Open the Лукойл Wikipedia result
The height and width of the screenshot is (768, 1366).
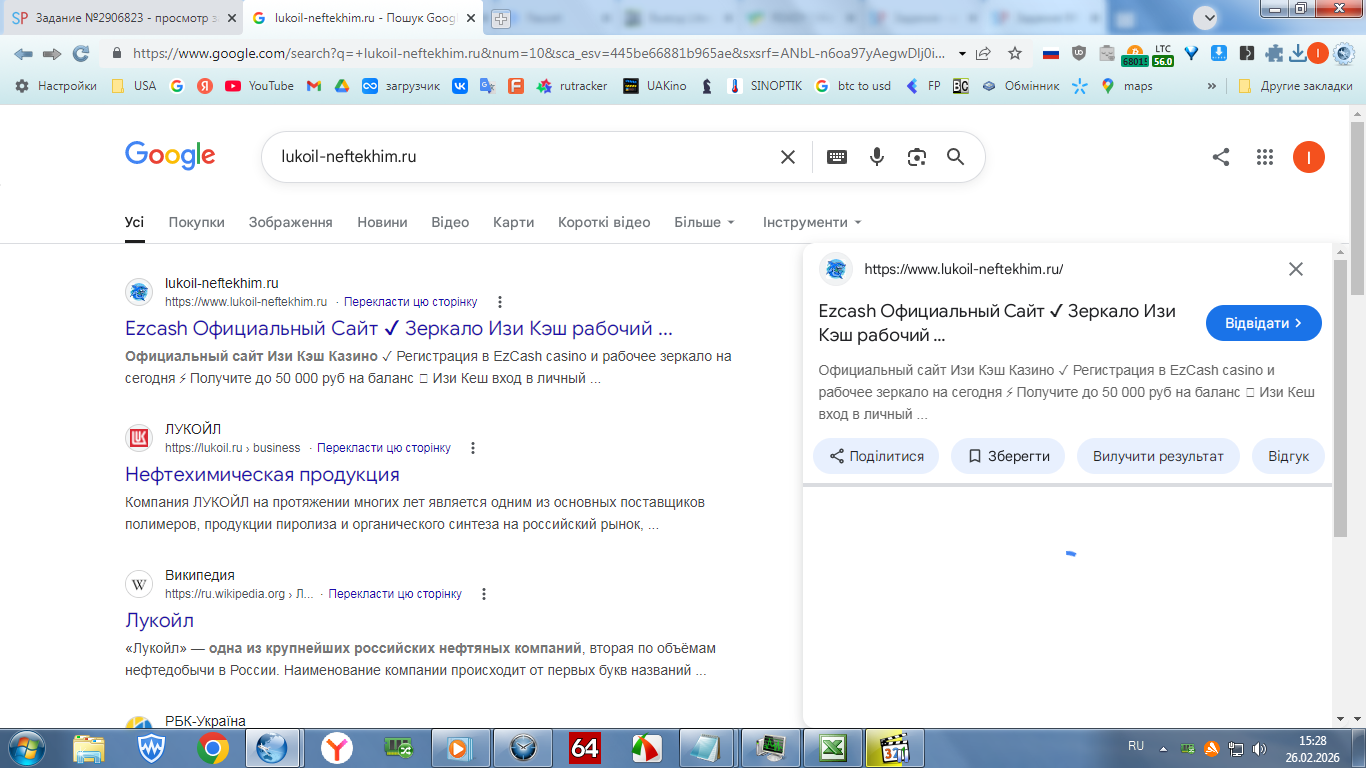159,620
